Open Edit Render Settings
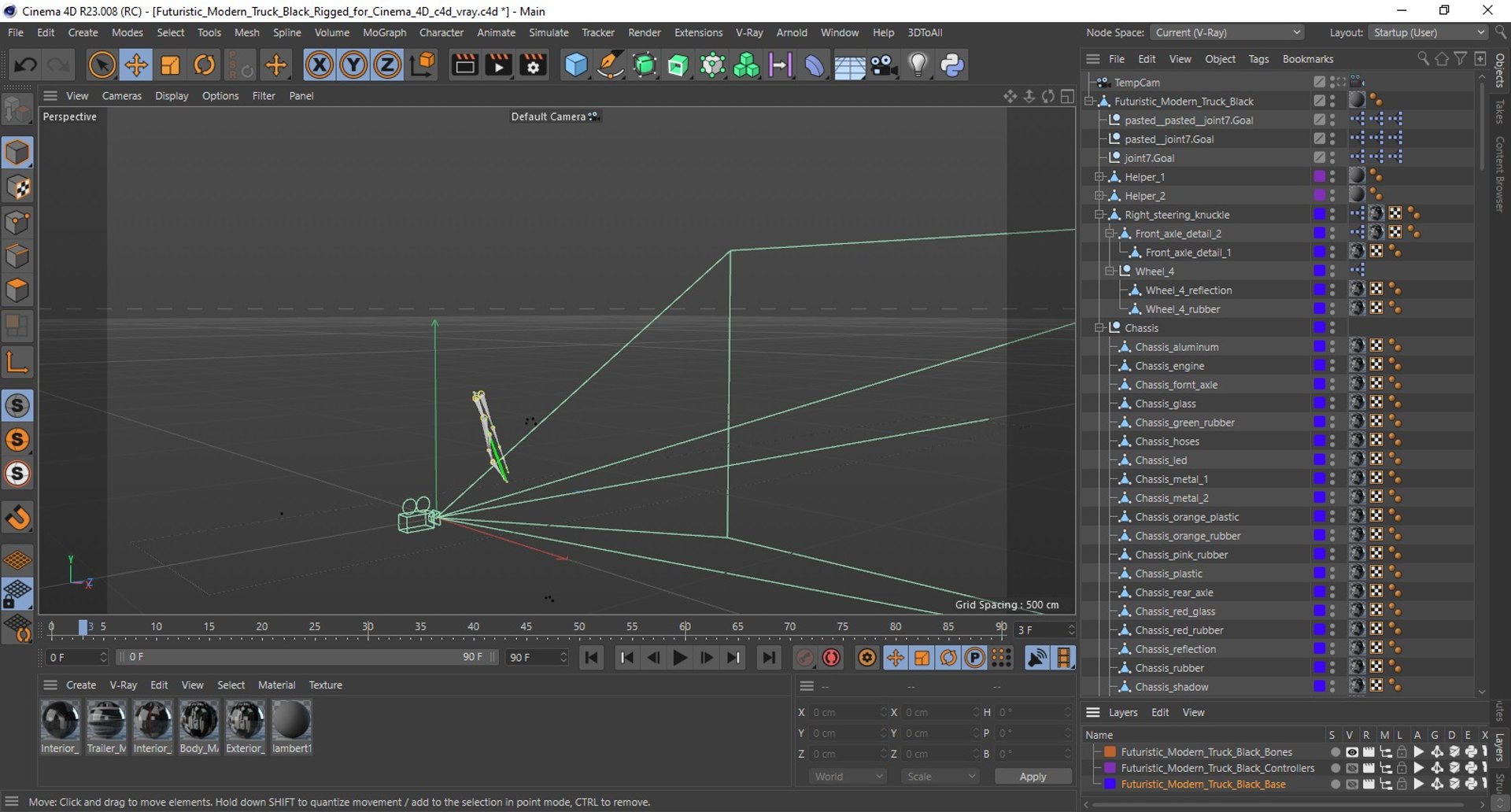Image resolution: width=1511 pixels, height=812 pixels. tap(534, 65)
